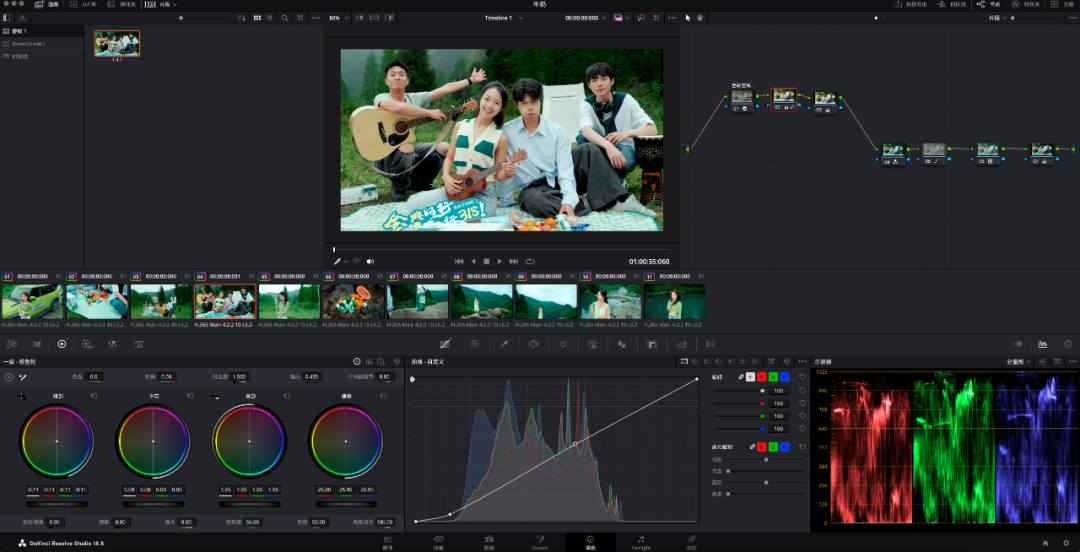The image size is (1080, 552).
Task: Toggle the luminance Y curve channel
Action: pyautogui.click(x=752, y=377)
